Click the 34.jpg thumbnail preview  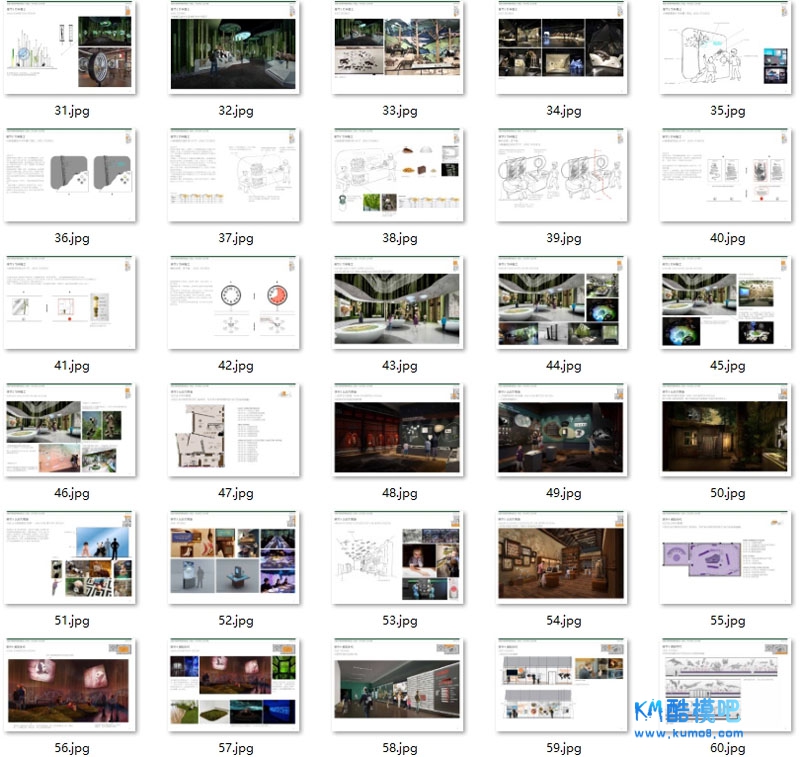click(560, 50)
